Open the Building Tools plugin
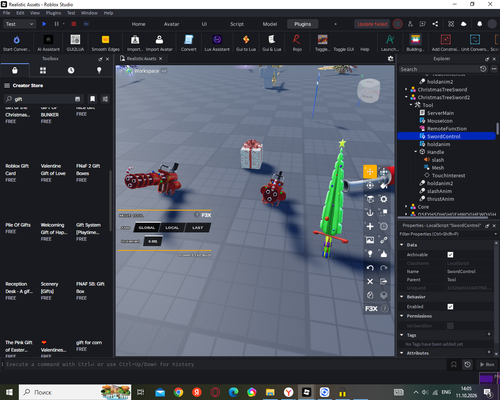This screenshot has width=500, height=400. click(x=415, y=43)
